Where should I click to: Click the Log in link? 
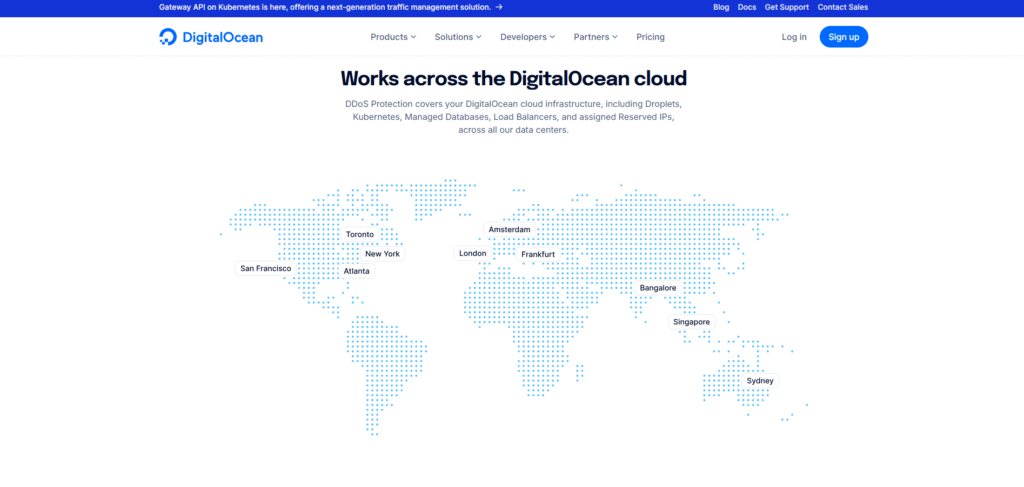point(794,37)
